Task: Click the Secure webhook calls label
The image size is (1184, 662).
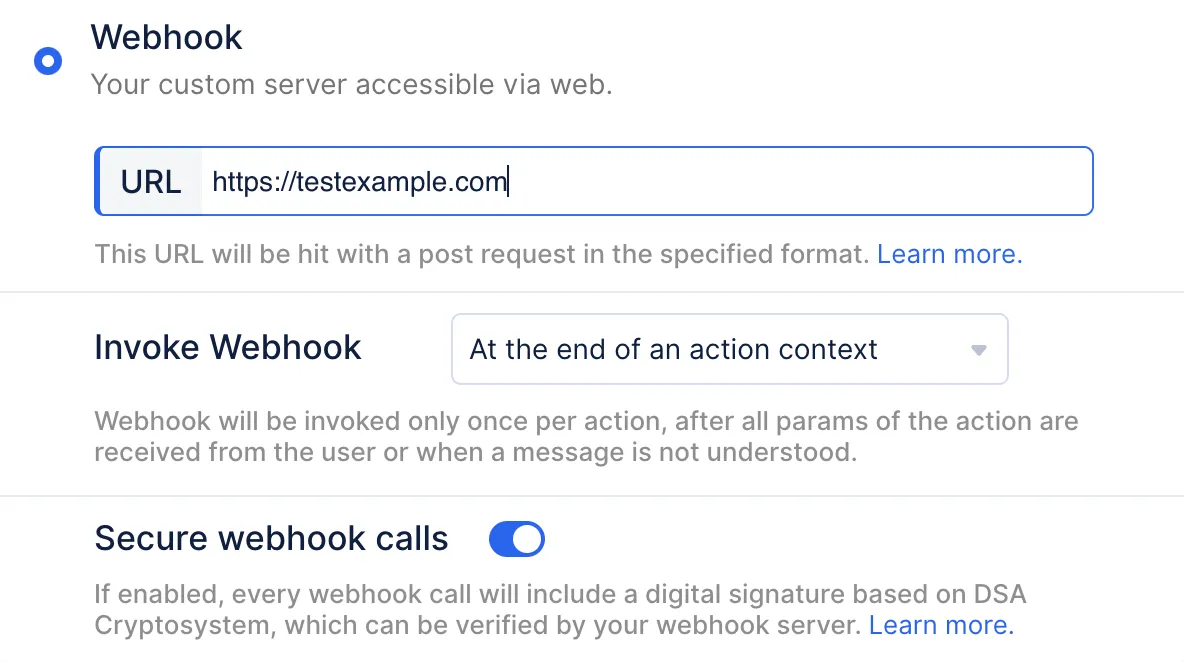Action: [x=271, y=539]
